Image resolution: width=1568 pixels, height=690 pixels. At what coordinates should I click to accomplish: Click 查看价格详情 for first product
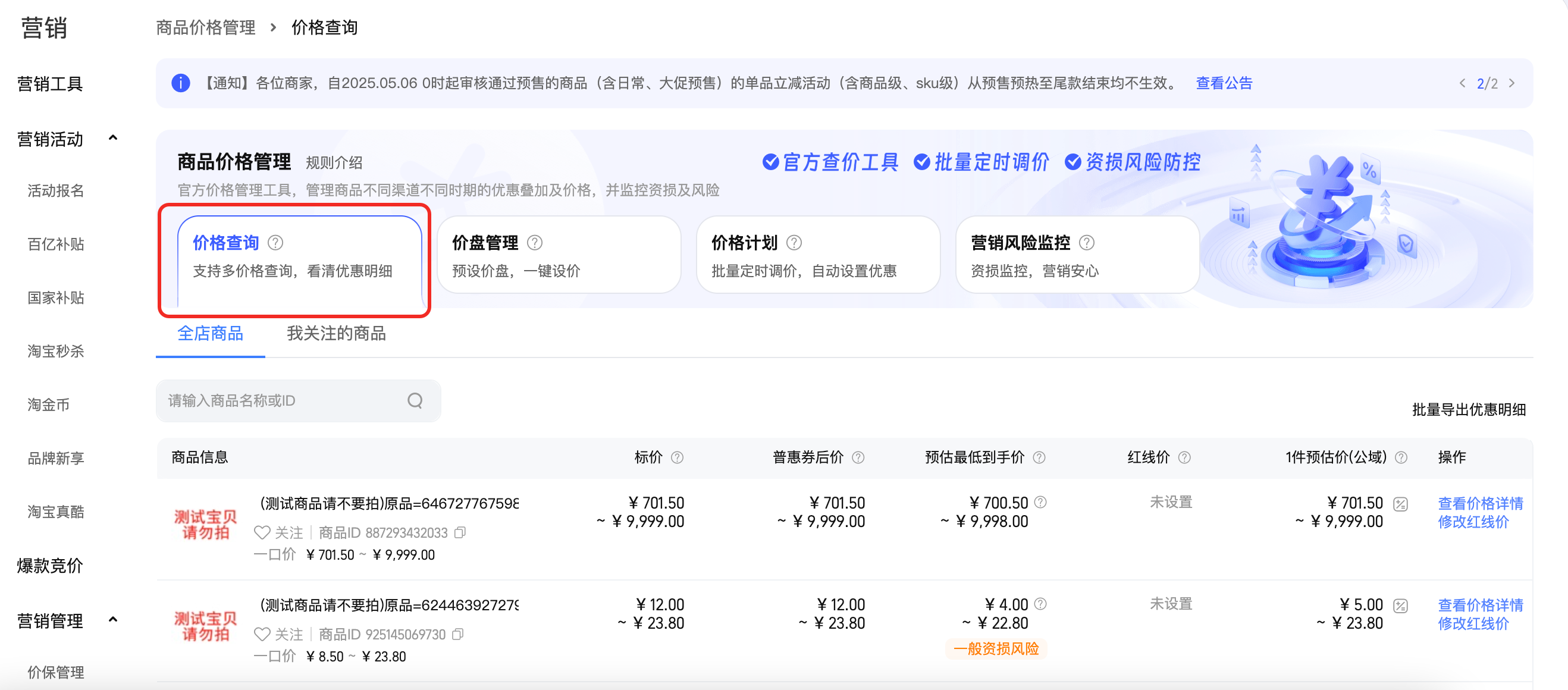(x=1481, y=503)
